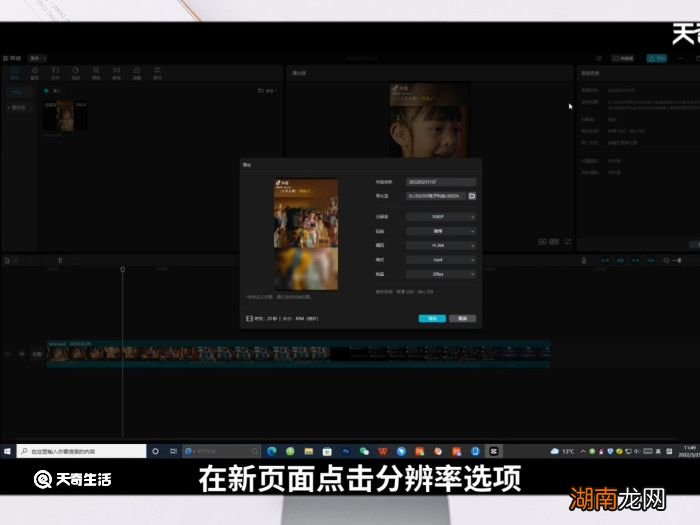700x525 pixels.
Task: Open the Audio tab with music note icon
Action: (35, 73)
